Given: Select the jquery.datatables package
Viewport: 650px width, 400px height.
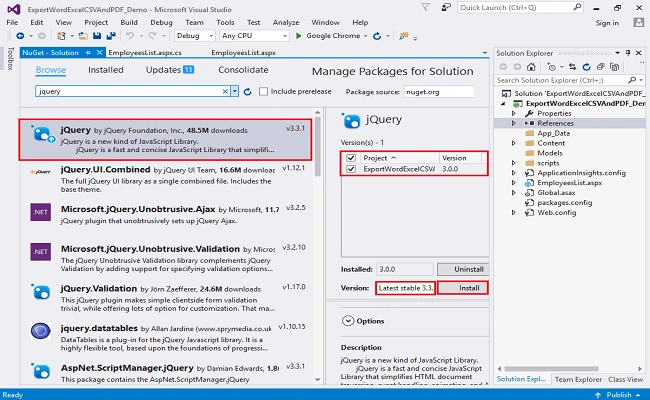Looking at the screenshot, I should (167, 338).
